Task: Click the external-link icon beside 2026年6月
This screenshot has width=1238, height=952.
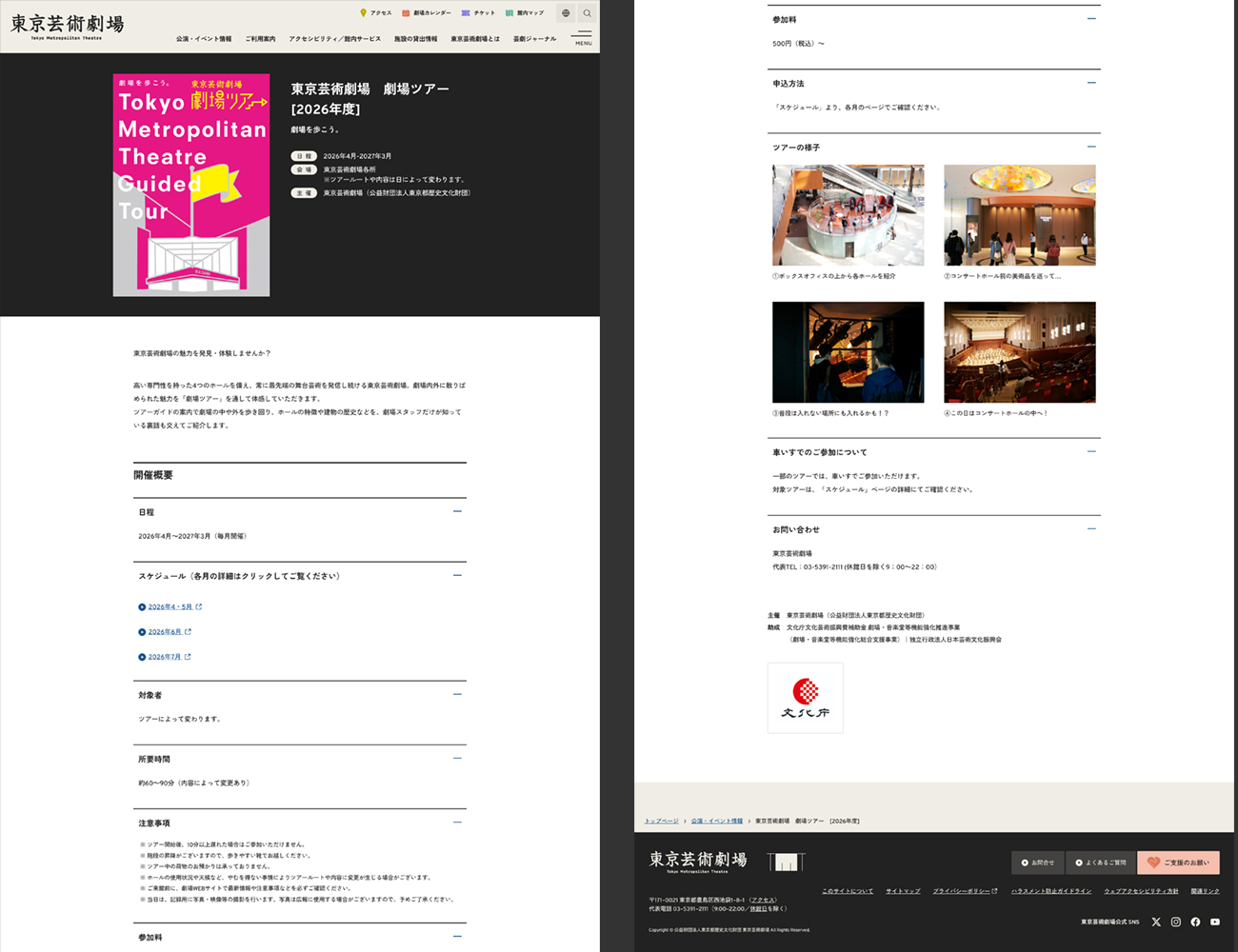Action: click(188, 631)
